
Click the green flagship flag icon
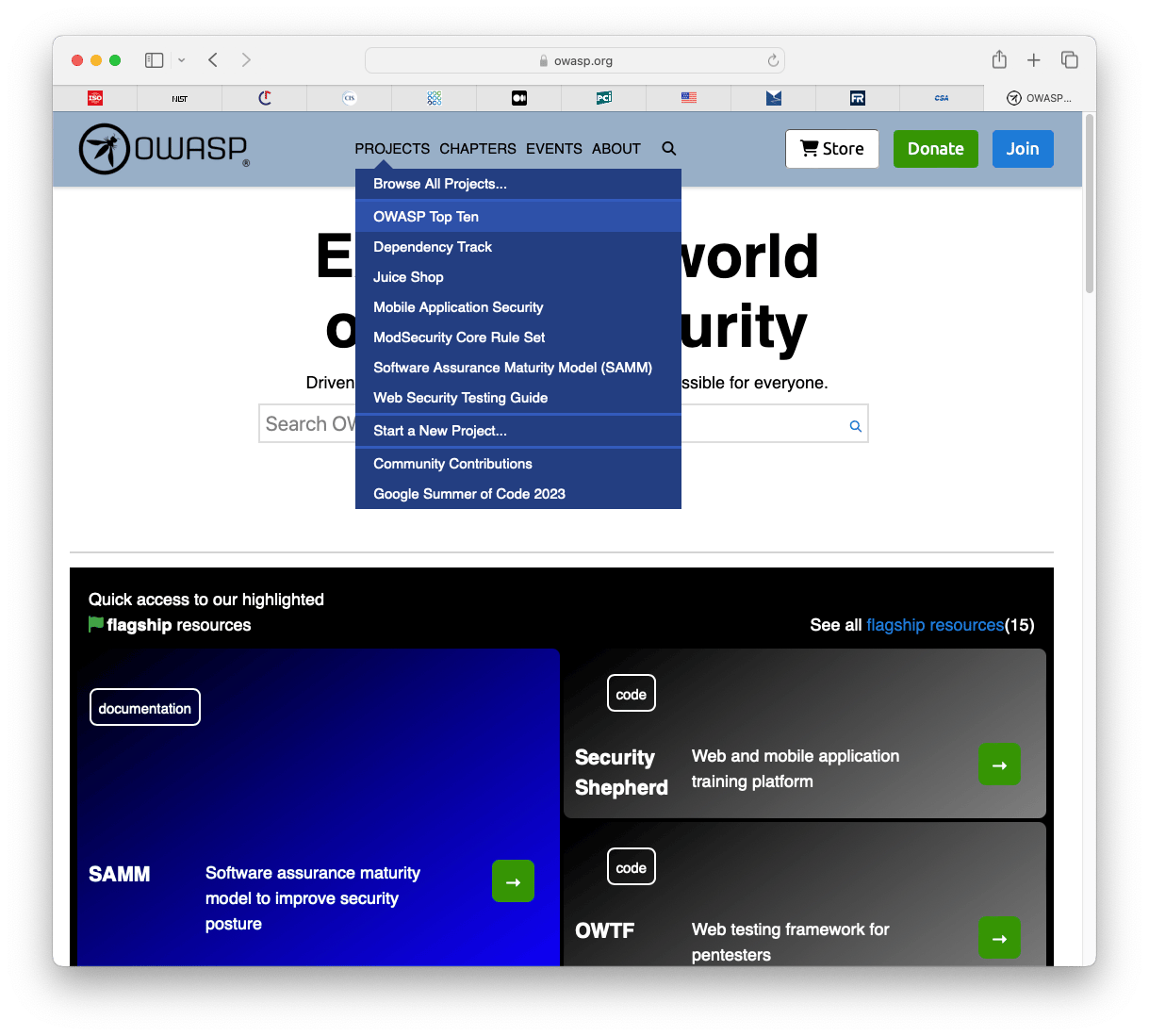pos(96,624)
